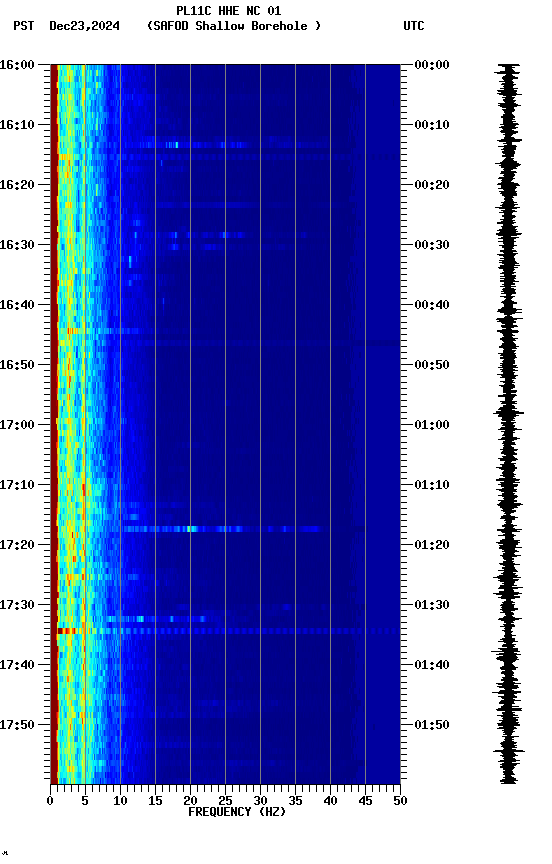Click the 17:20 PST time label

click(17, 545)
